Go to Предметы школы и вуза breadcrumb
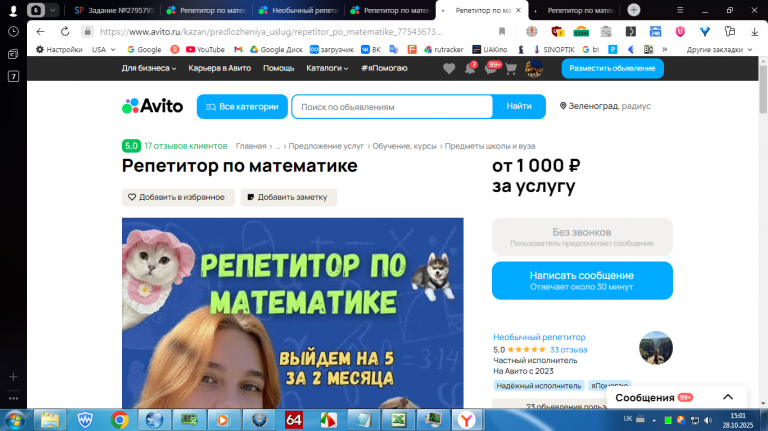 tap(490, 146)
